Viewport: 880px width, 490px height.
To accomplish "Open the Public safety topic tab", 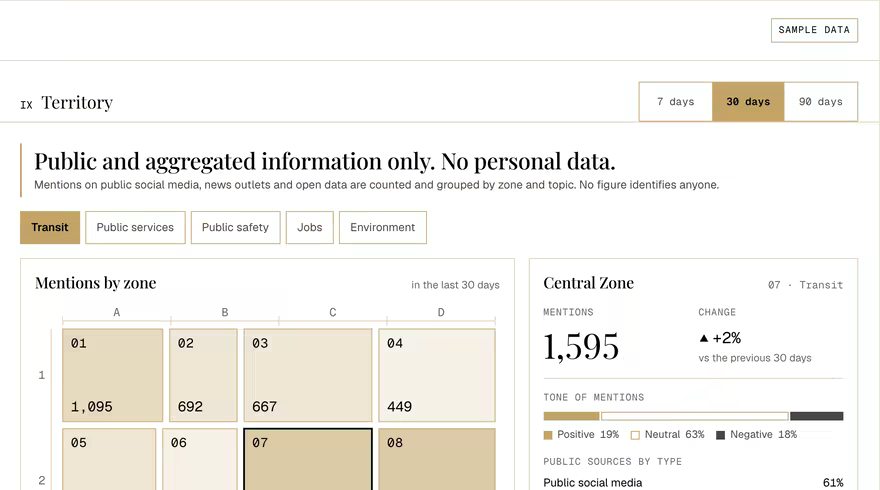I will click(x=235, y=227).
